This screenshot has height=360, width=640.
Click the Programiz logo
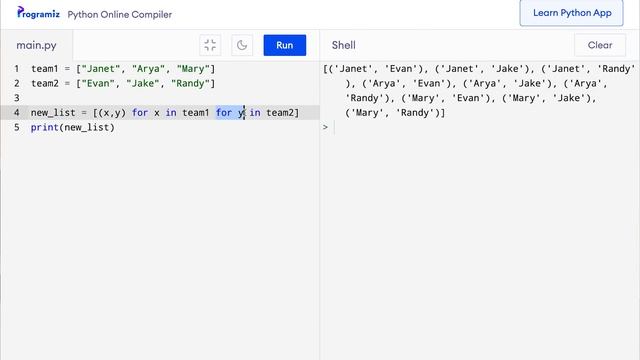click(38, 13)
